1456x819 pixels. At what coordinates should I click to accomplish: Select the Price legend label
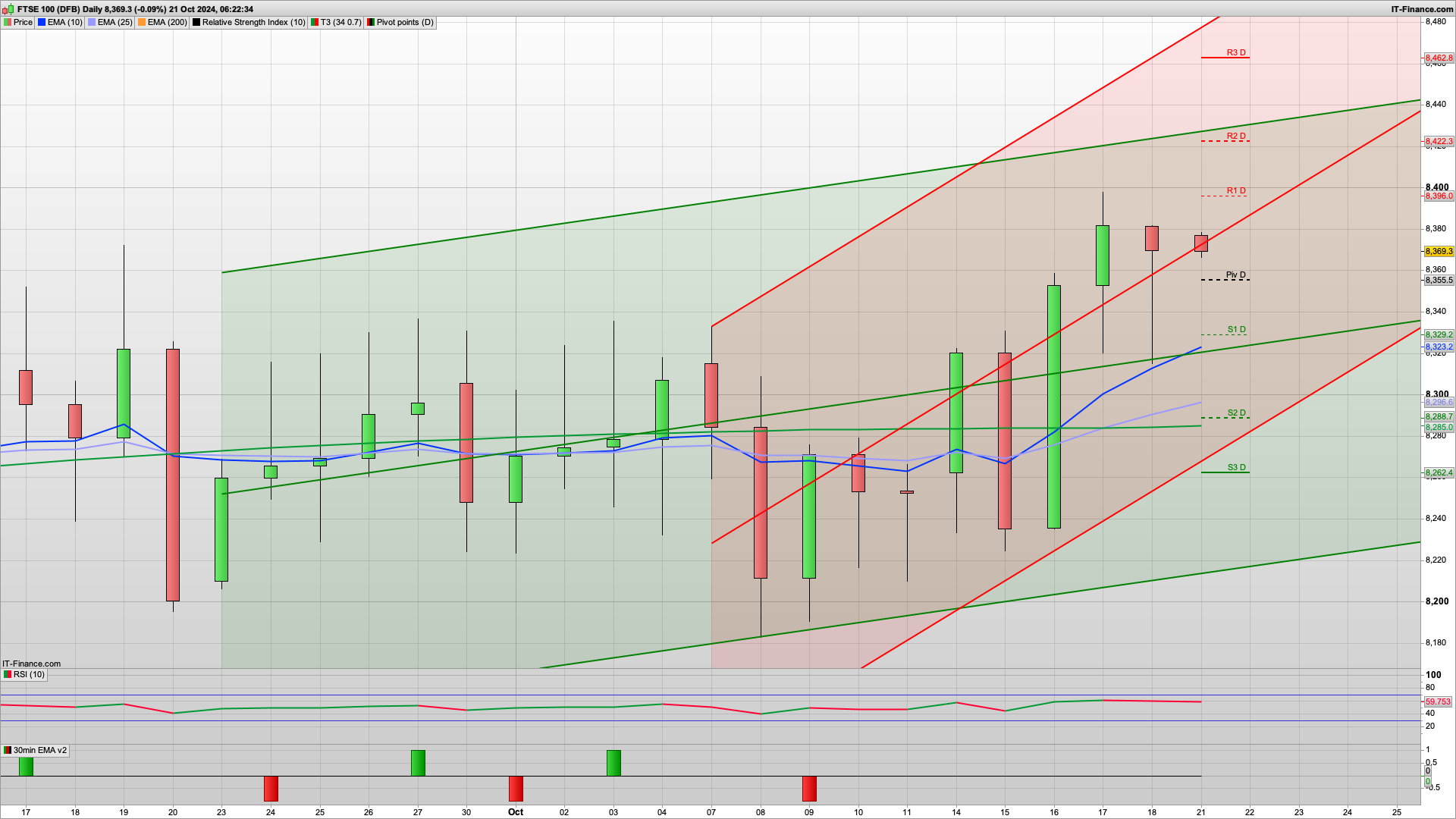point(23,23)
